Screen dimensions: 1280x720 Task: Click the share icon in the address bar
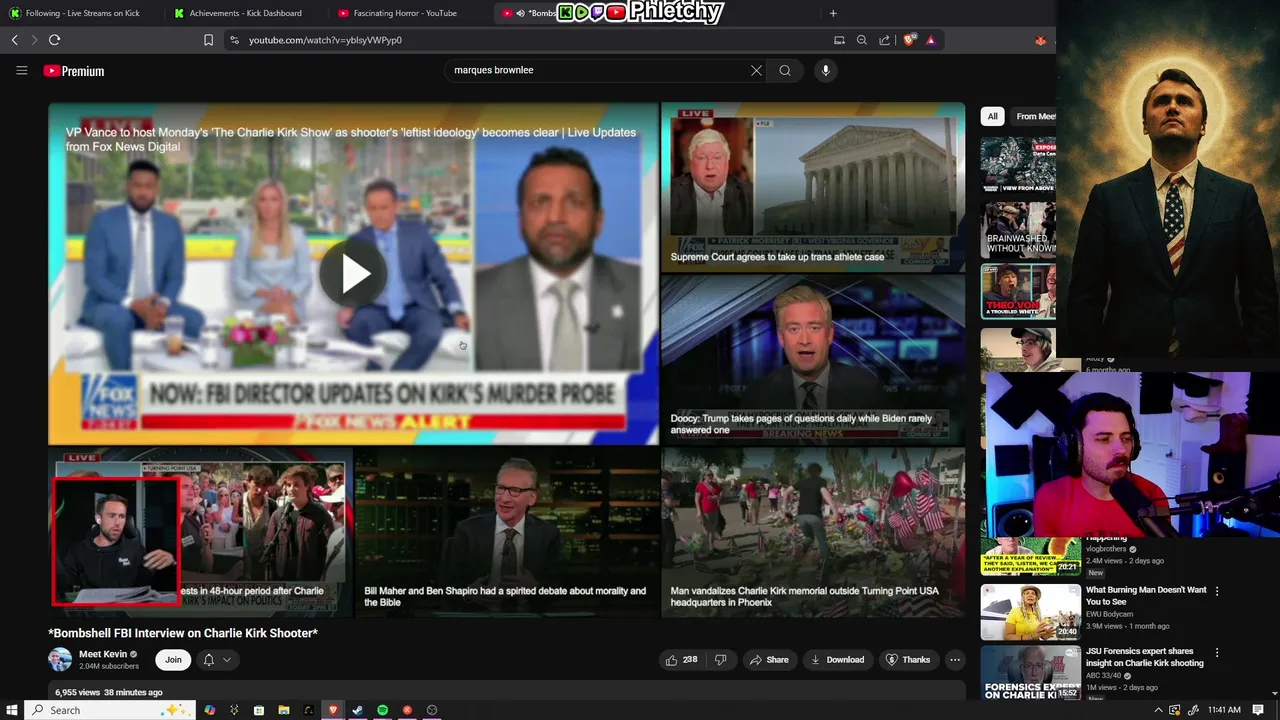885,40
